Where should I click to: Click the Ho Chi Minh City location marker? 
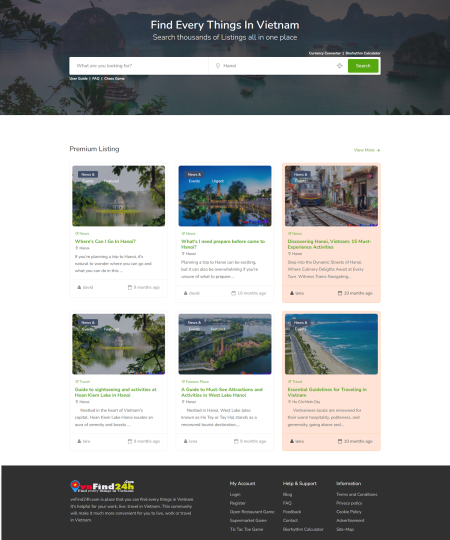point(290,402)
